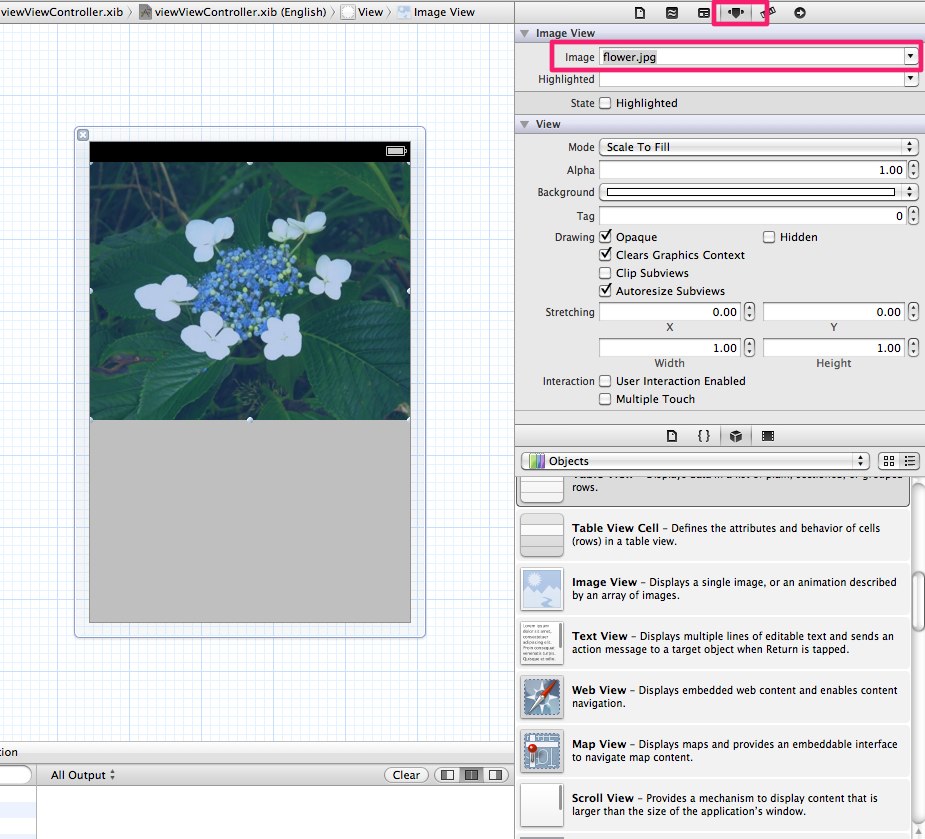Select the Text View library object

tap(713, 643)
